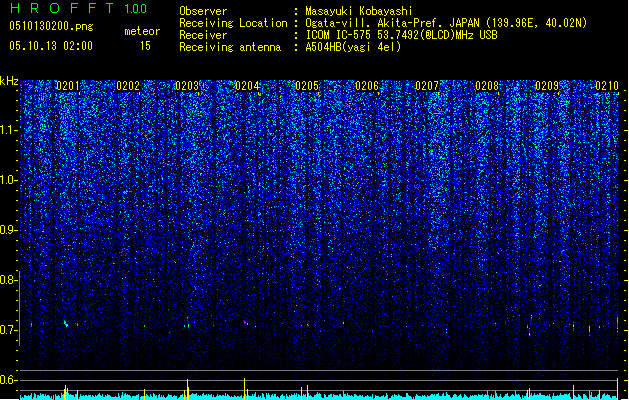Screen dimensions: 629x400
Task: Click the meteor echo just below 0203 marker
Action: pos(187,322)
